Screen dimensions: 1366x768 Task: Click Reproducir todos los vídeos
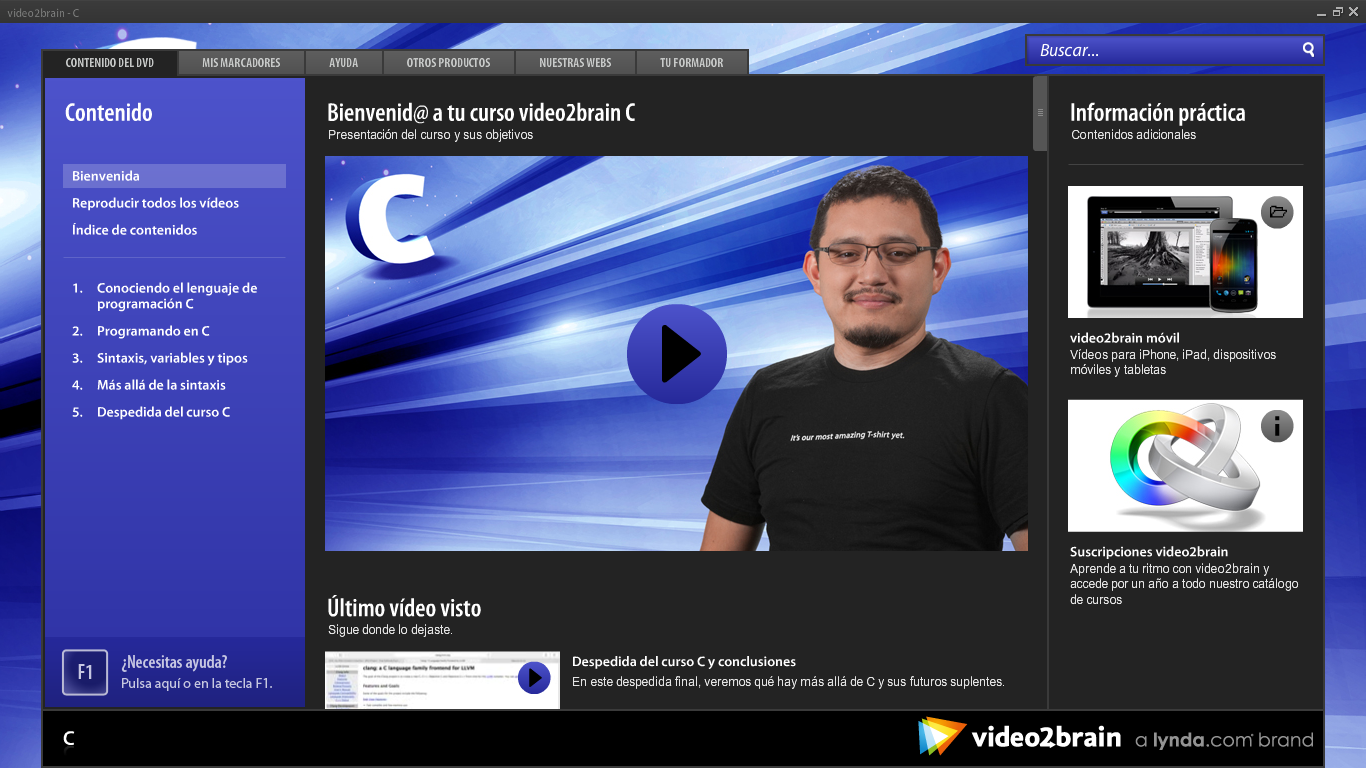click(x=155, y=203)
